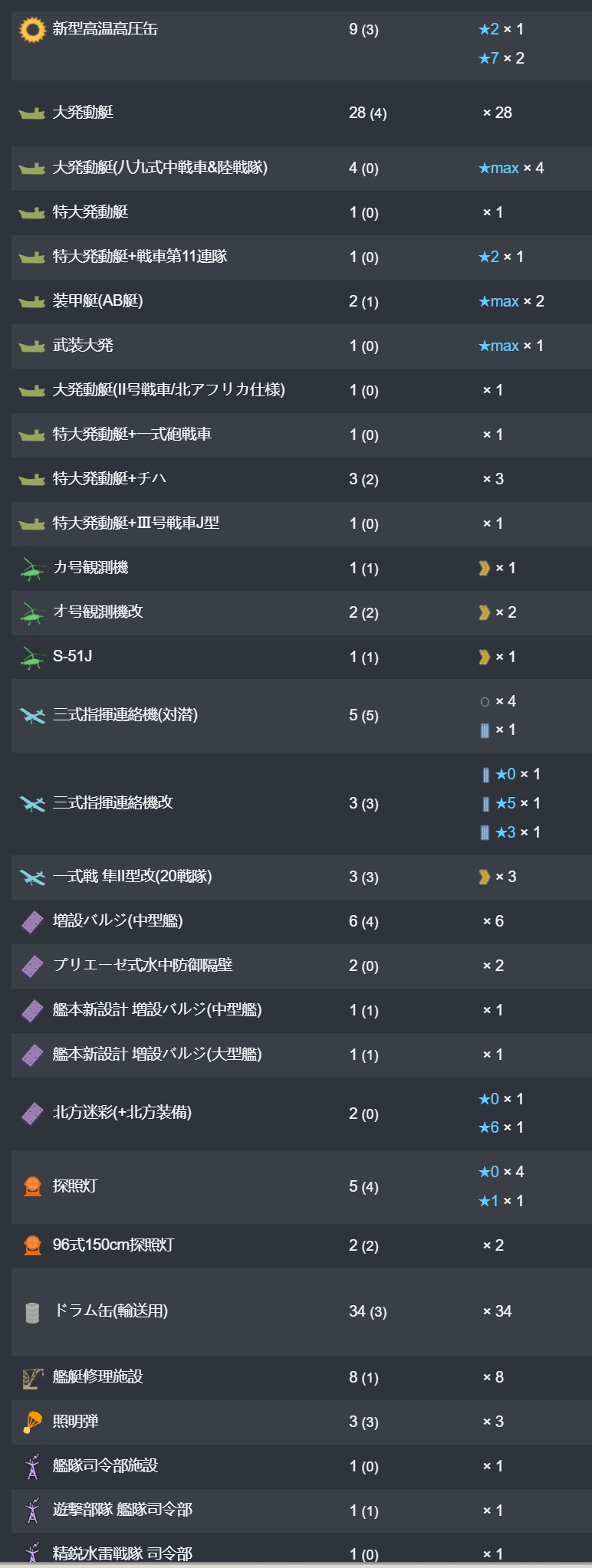Viewport: 592px width, 1568px height.
Task: Click the parachute flare icon for 照明弾
Action: (32, 1422)
